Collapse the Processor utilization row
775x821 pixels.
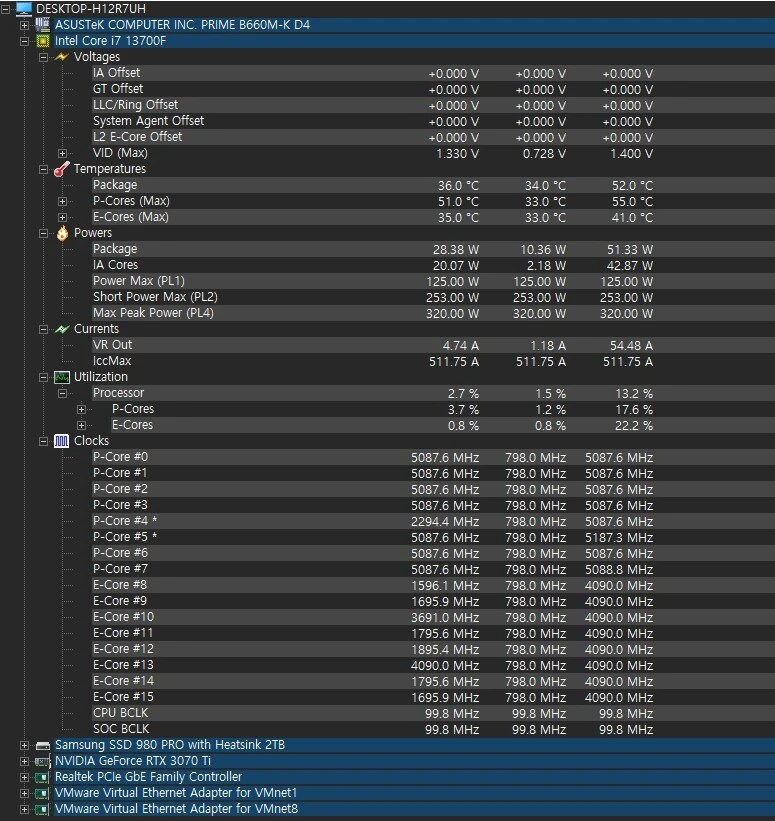[x=62, y=393]
